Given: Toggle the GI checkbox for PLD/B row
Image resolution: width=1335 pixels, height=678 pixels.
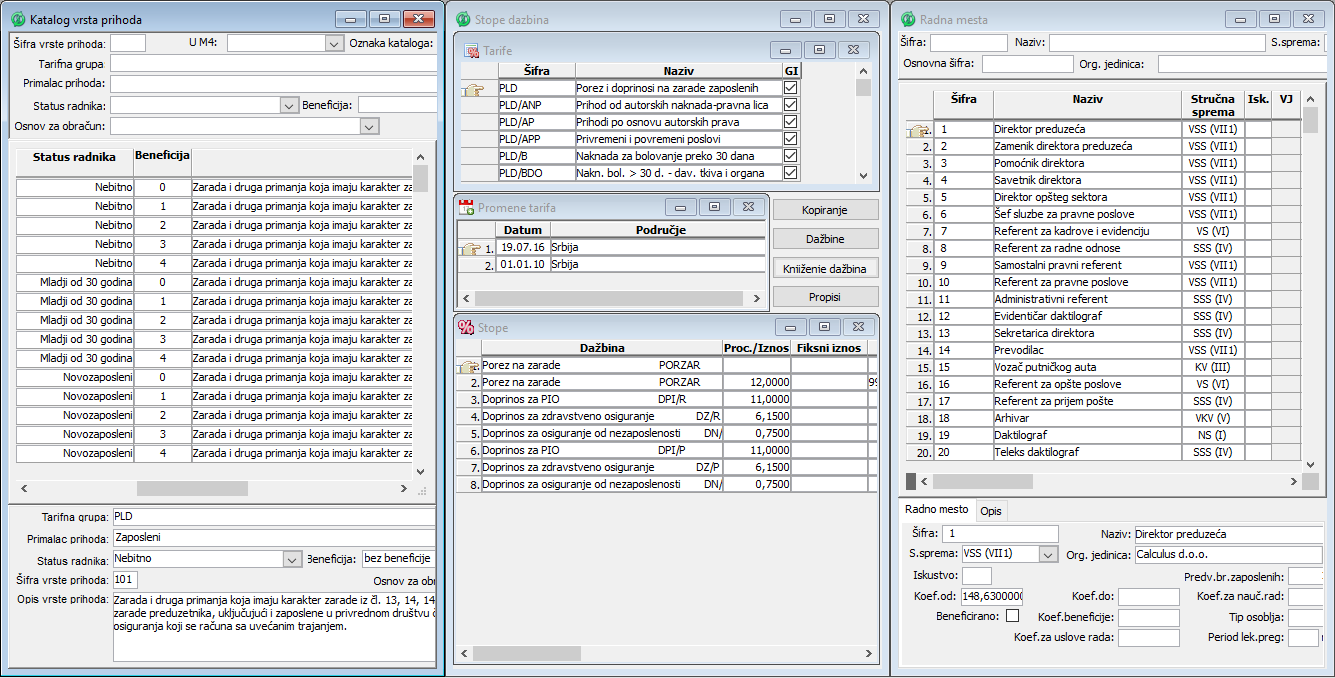Looking at the screenshot, I should tap(791, 156).
